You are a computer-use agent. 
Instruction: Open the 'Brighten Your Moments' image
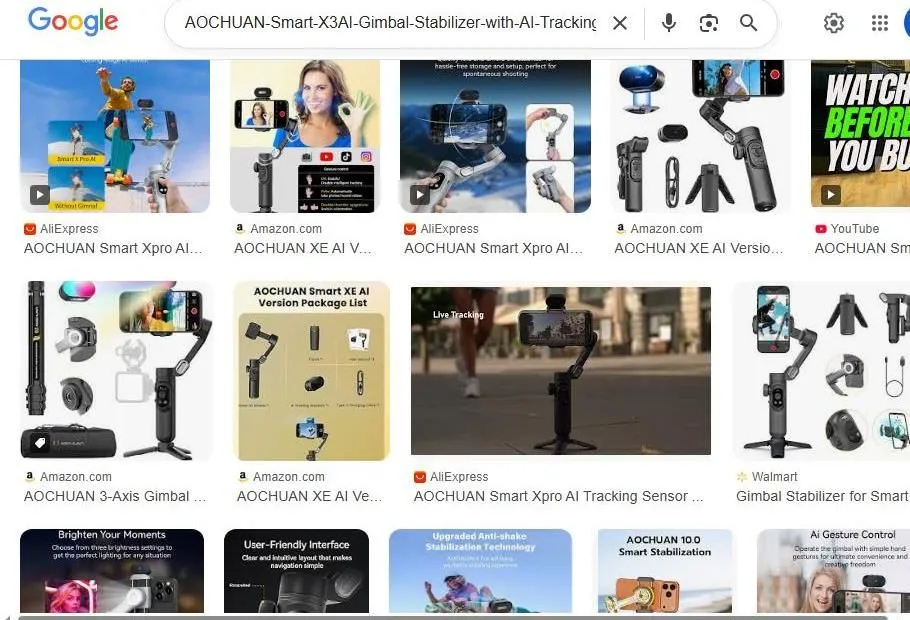click(112, 571)
